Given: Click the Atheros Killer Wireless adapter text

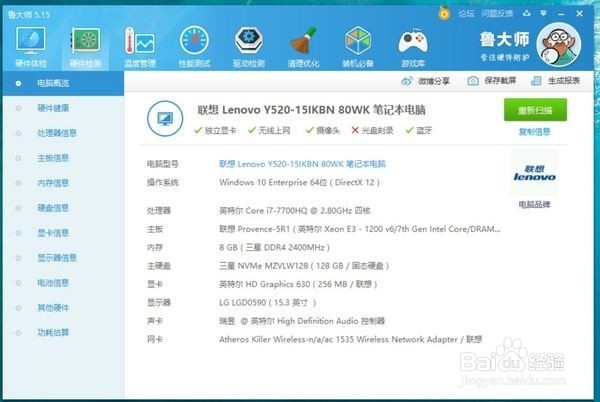Looking at the screenshot, I should tap(351, 339).
